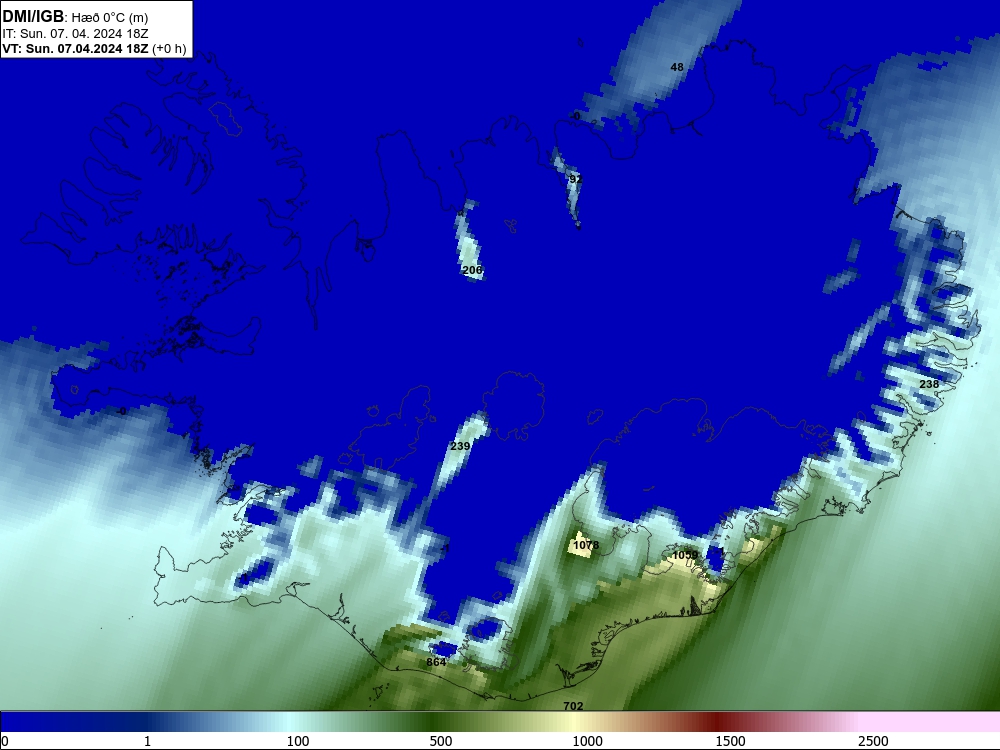Screen dimensions: 1000x750
Task: Click the legend scale label 1500
Action: [730, 741]
